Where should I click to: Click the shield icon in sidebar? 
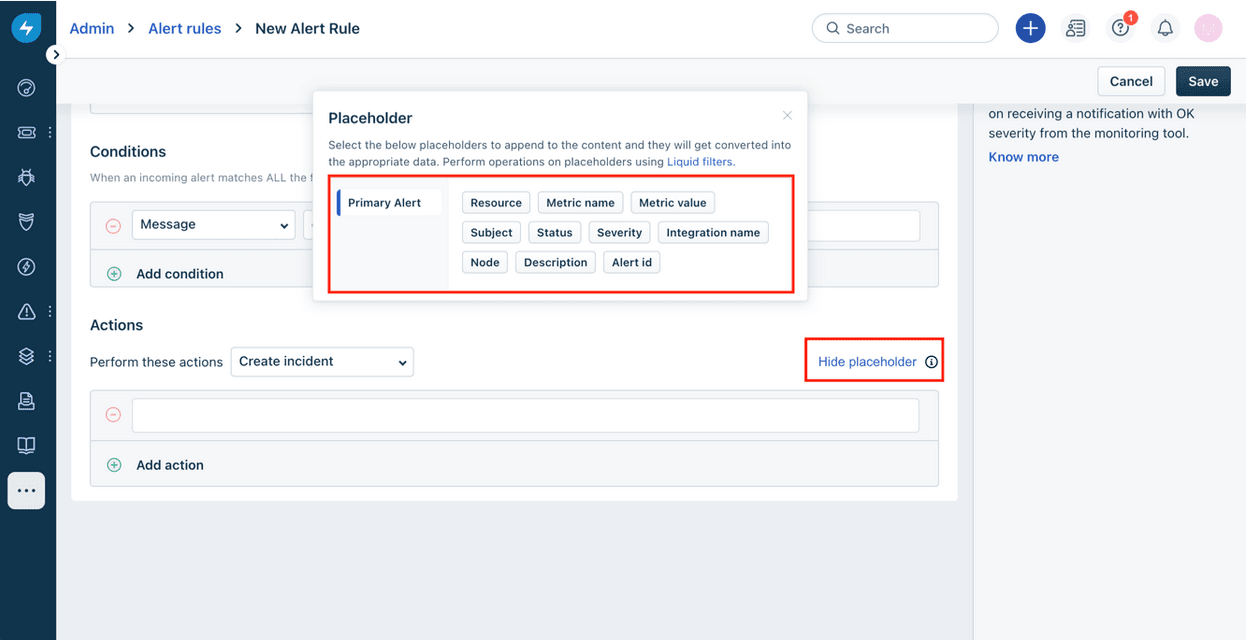click(x=27, y=222)
